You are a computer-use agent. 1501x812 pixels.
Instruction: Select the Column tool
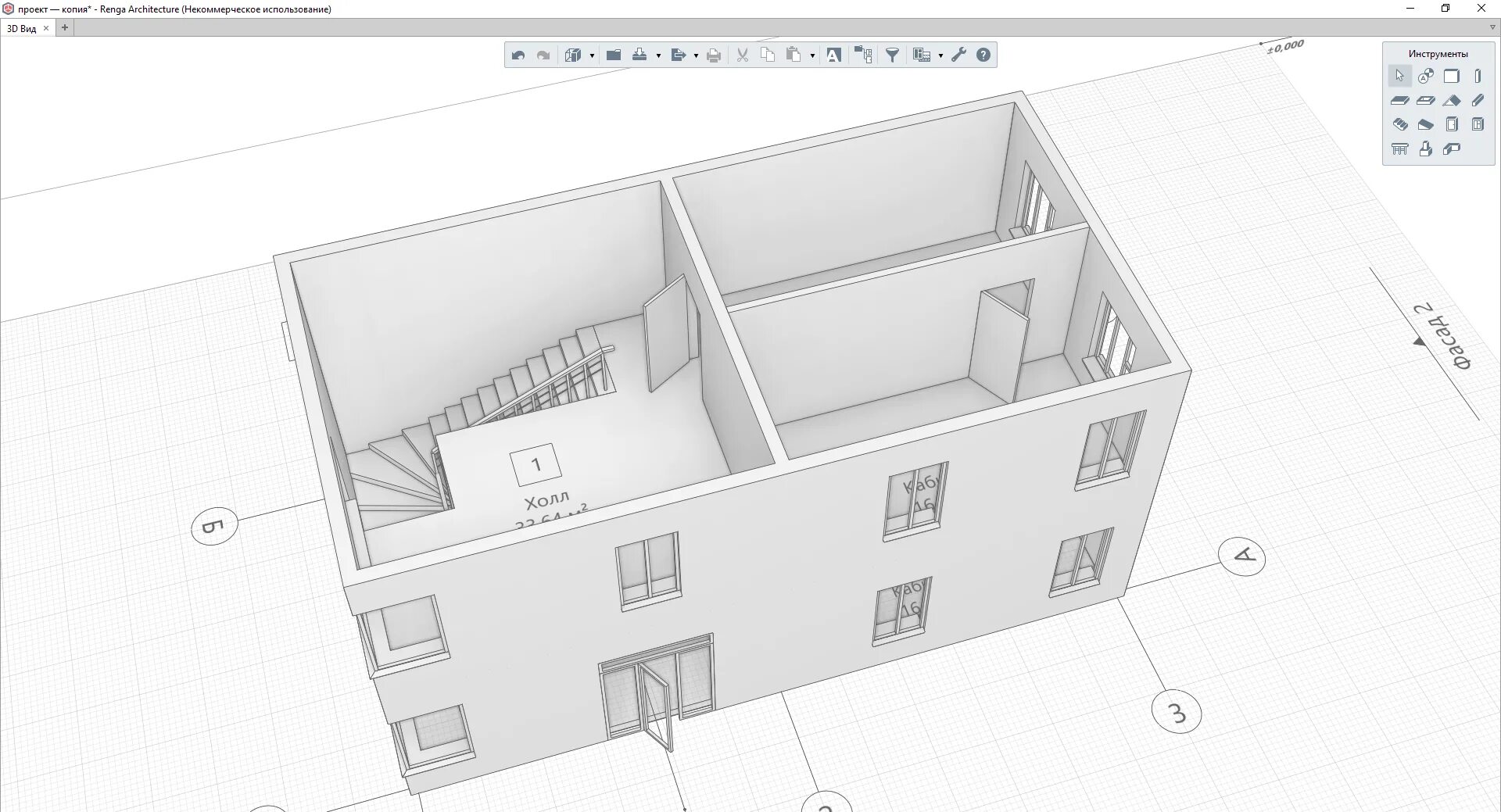1478,76
